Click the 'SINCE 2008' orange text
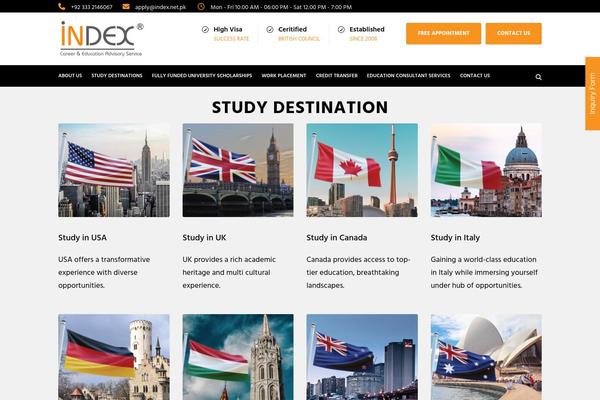The height and width of the screenshot is (400, 600). pyautogui.click(x=363, y=39)
